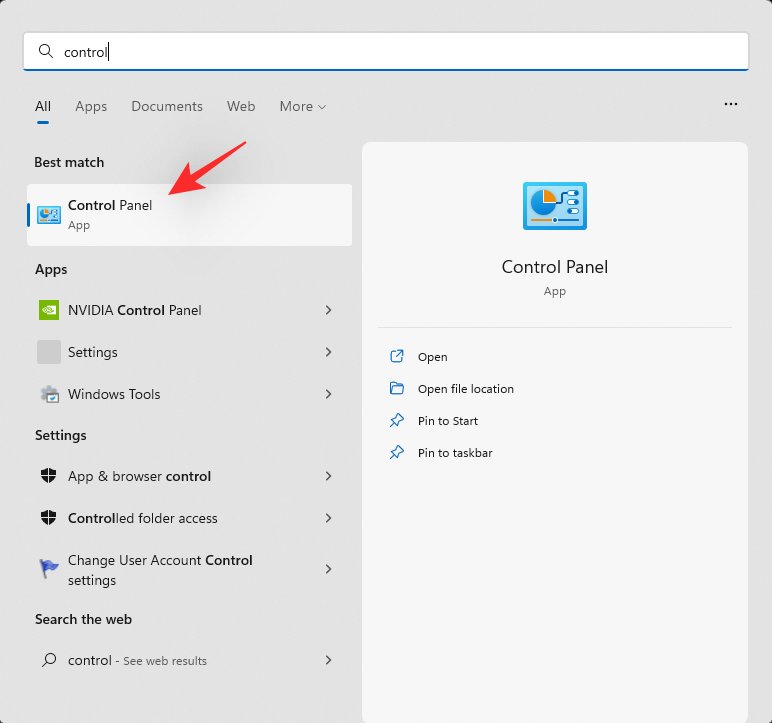Click Open in the preview pane
This screenshot has width=772, height=723.
[x=432, y=357]
